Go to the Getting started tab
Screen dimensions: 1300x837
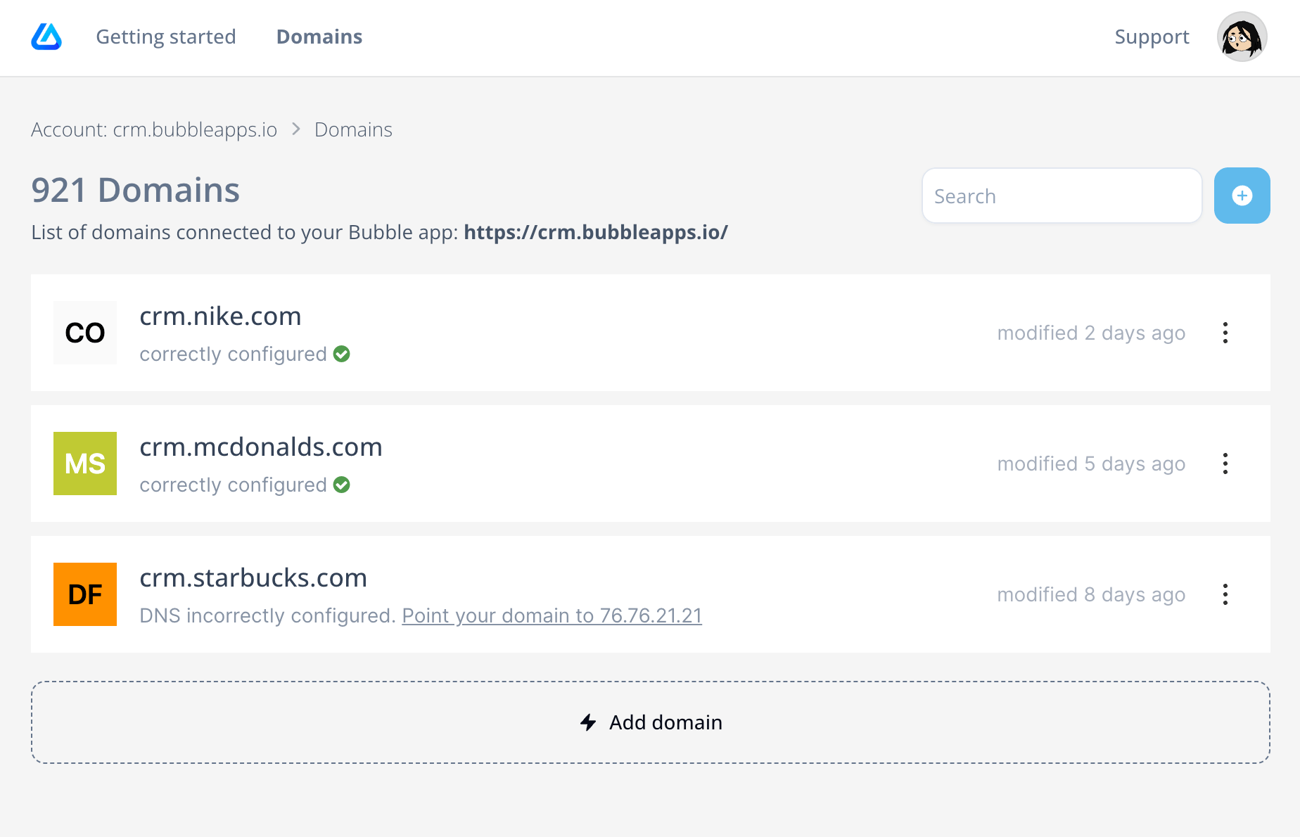[x=166, y=37]
